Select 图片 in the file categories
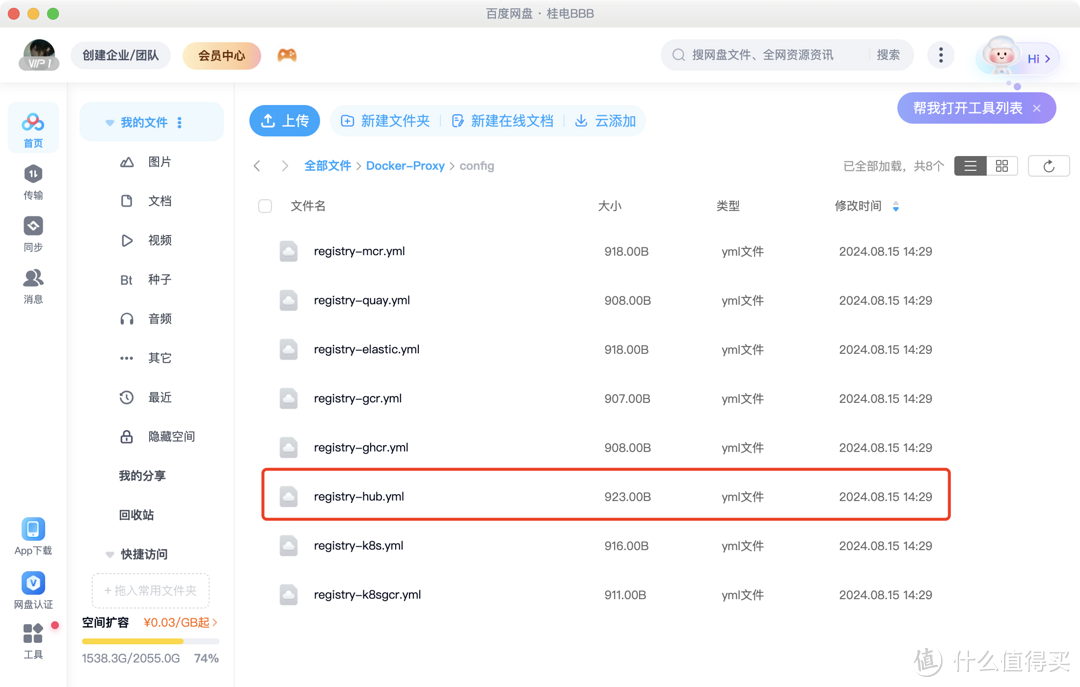The image size is (1080, 687). point(159,162)
